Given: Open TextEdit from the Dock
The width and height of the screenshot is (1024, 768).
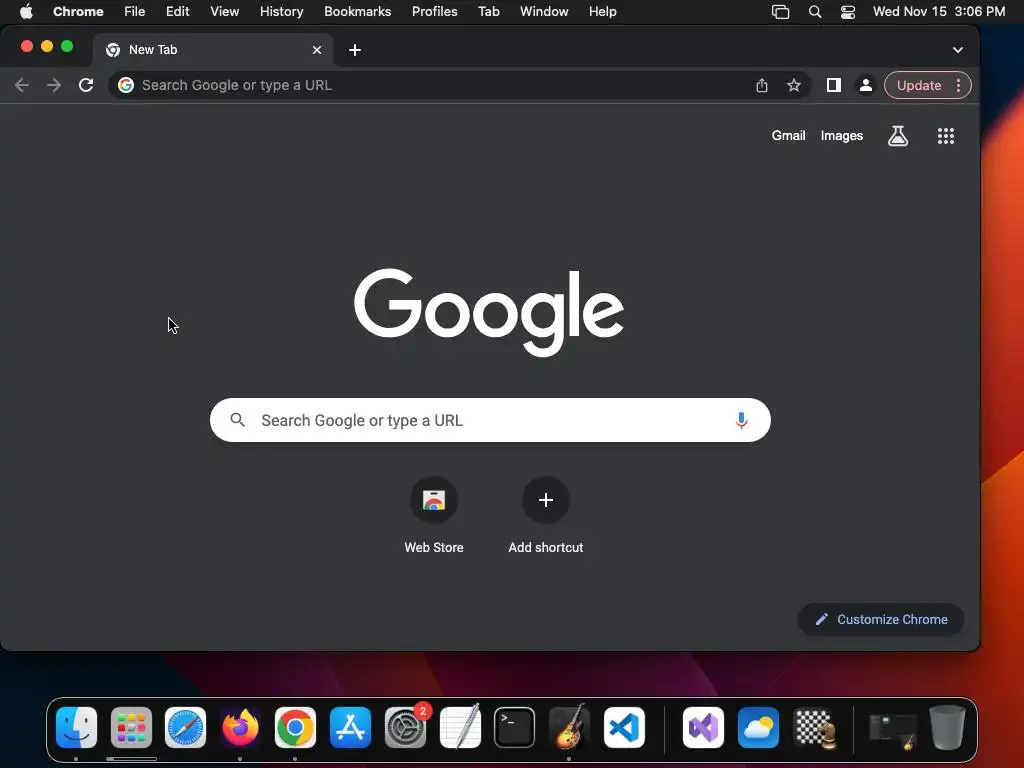Looking at the screenshot, I should 460,727.
